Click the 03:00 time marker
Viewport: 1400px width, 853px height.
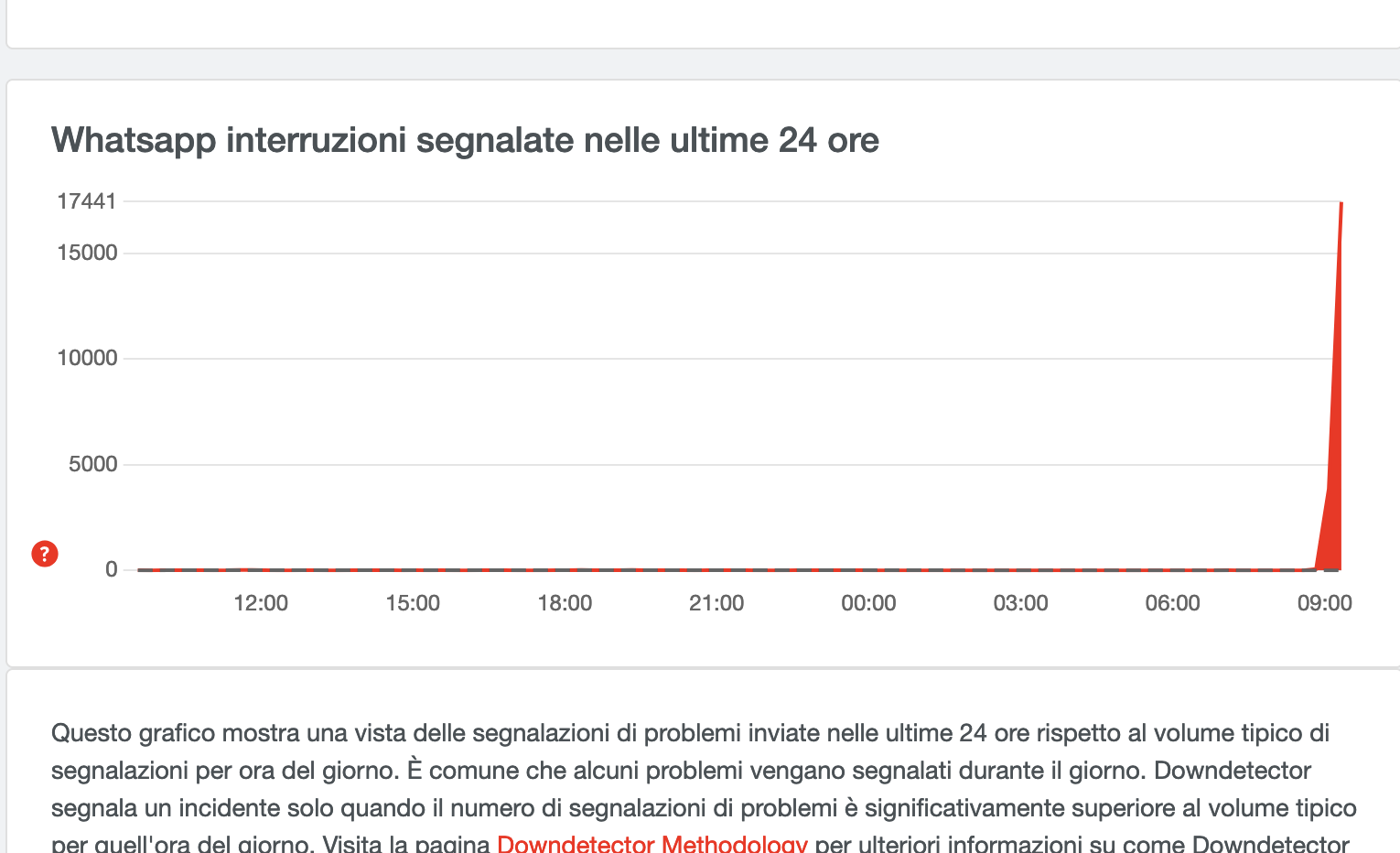point(1019,602)
